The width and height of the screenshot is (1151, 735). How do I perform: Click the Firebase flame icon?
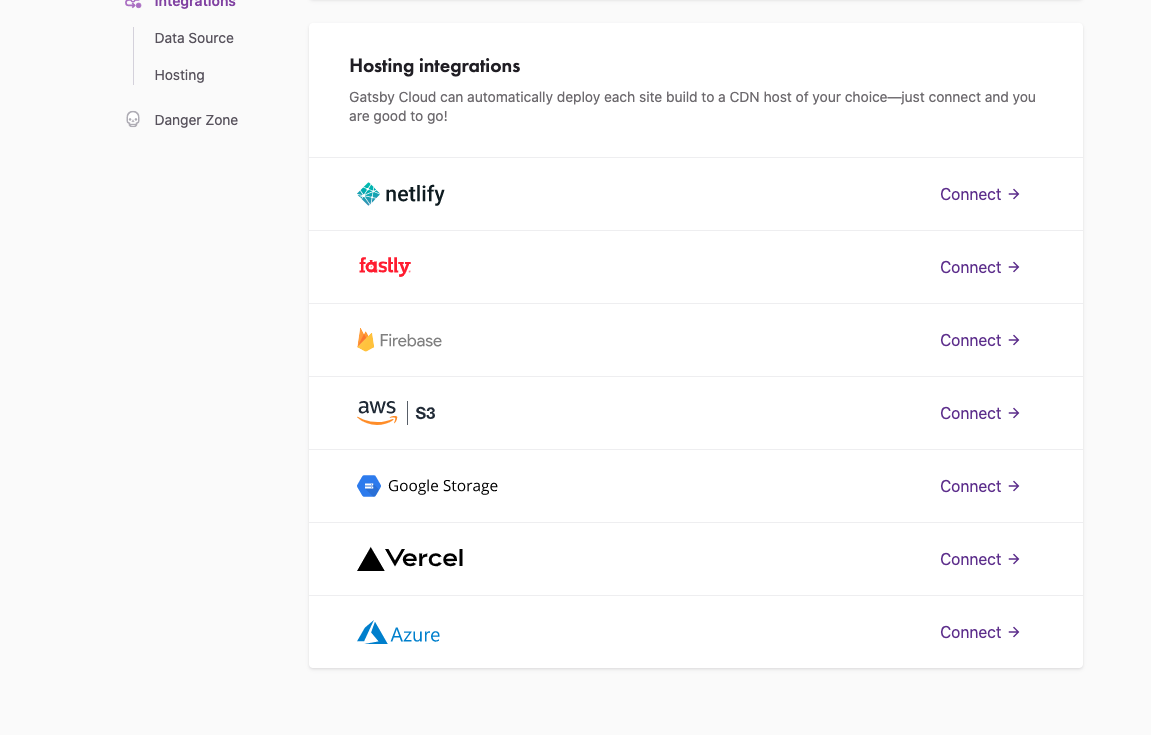coord(366,340)
